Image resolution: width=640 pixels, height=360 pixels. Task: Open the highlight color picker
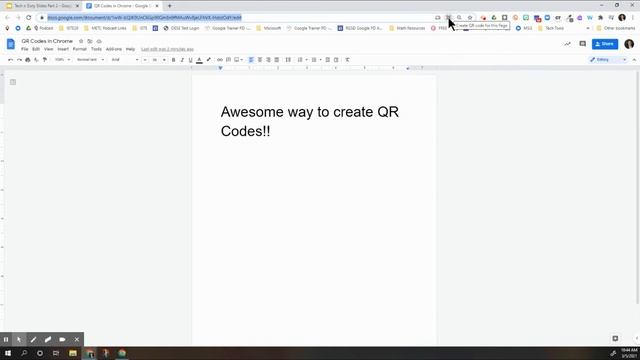209,60
